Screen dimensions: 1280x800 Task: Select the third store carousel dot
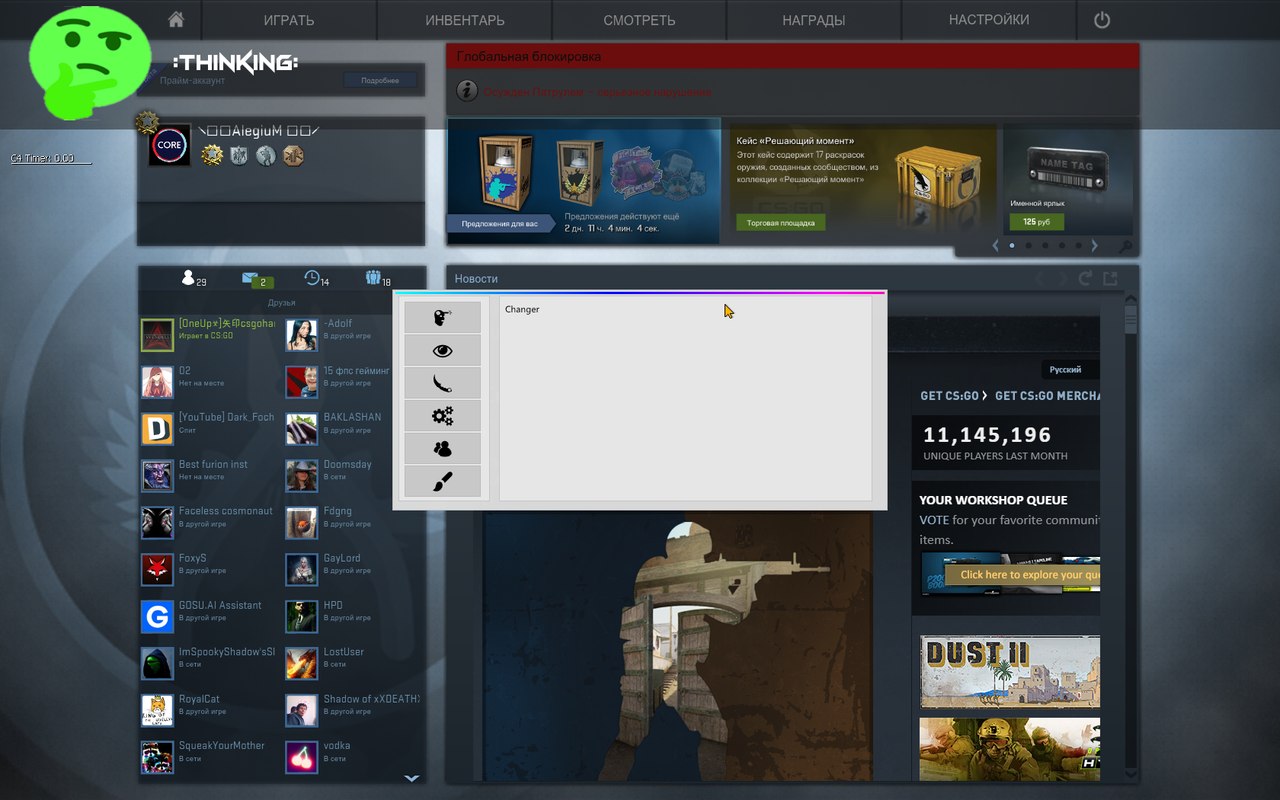click(x=1045, y=246)
